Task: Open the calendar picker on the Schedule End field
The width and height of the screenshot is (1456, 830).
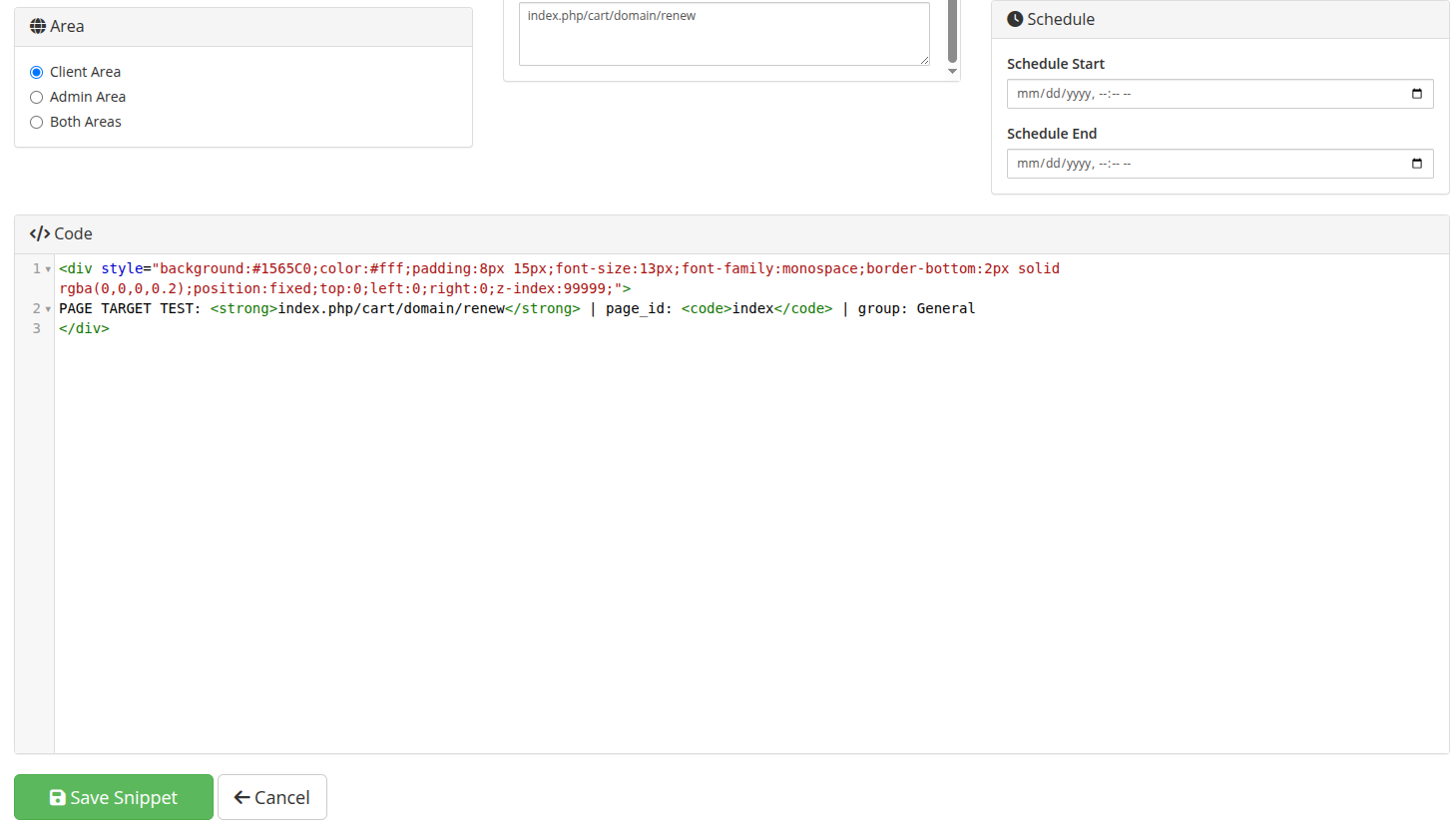Action: point(1417,163)
